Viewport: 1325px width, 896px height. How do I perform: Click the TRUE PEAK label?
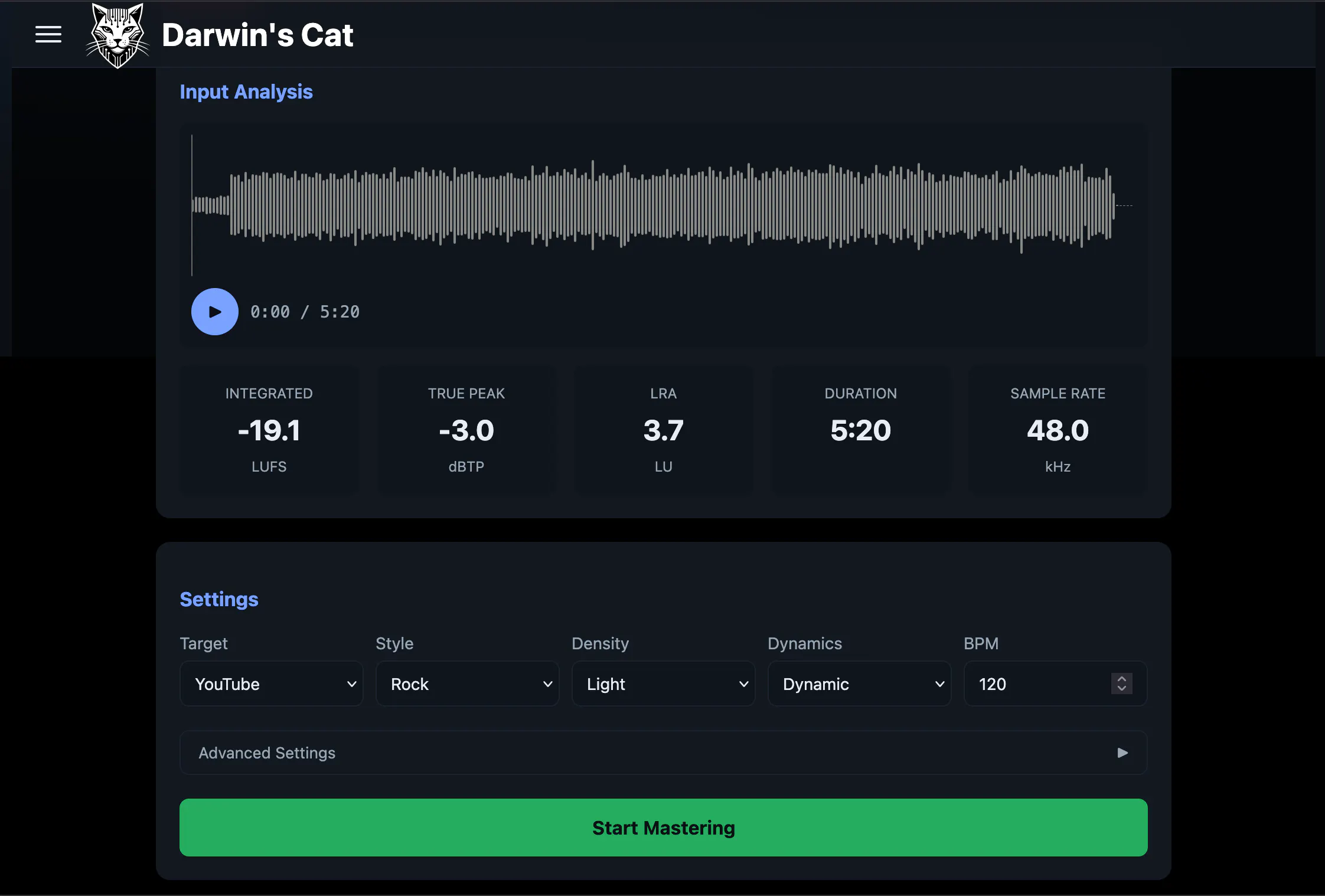(466, 394)
